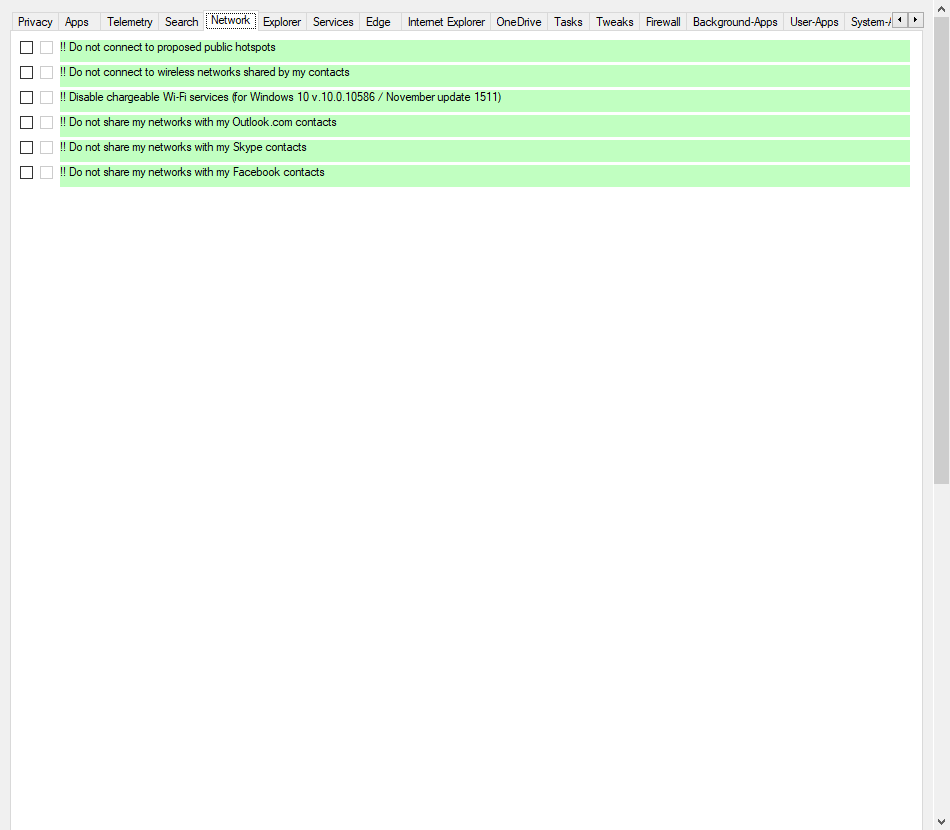Enable first checkbox for Disable chargeable Wi-Fi services
950x830 pixels.
click(26, 98)
